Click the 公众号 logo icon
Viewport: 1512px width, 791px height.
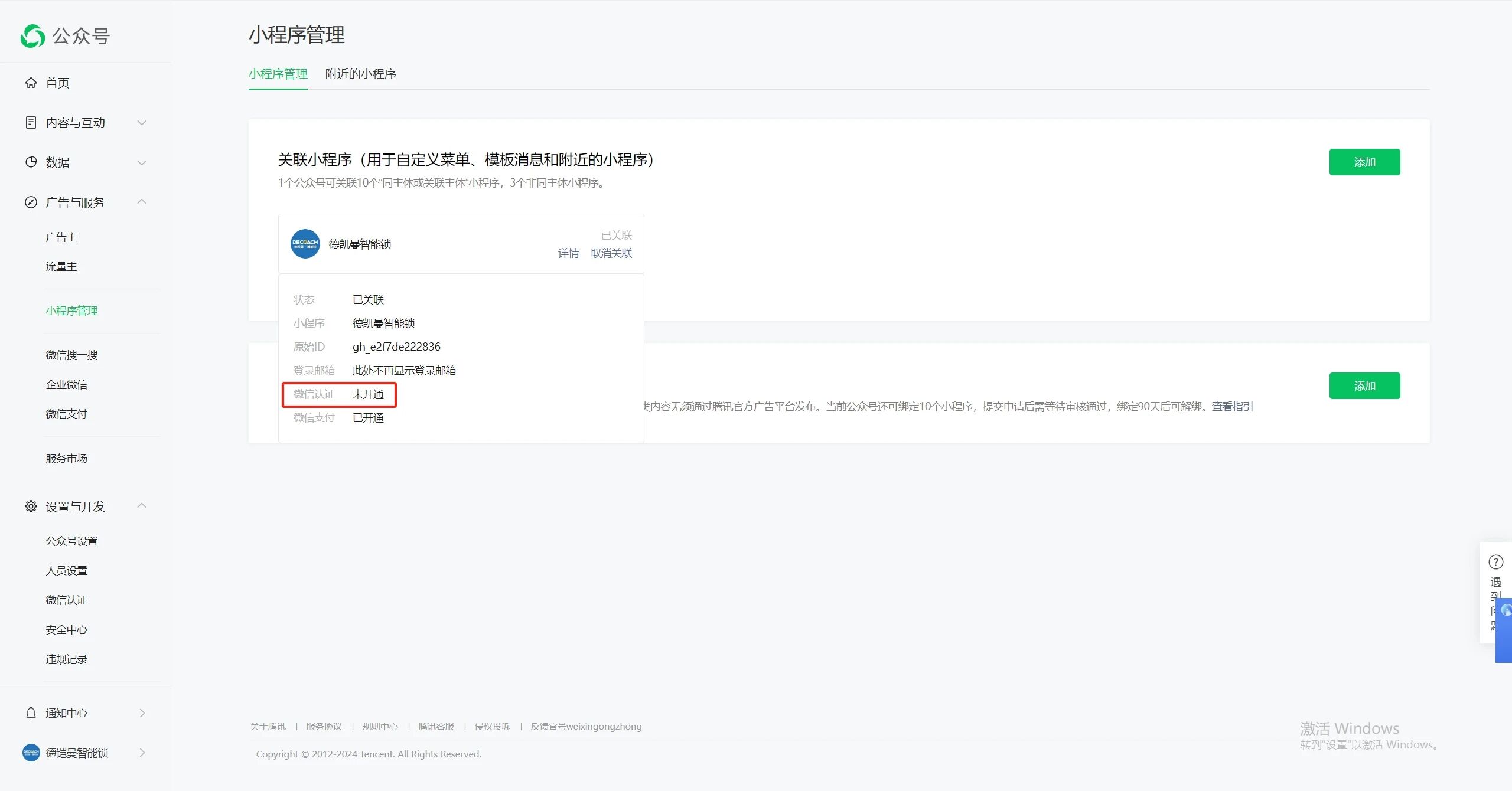pyautogui.click(x=32, y=36)
